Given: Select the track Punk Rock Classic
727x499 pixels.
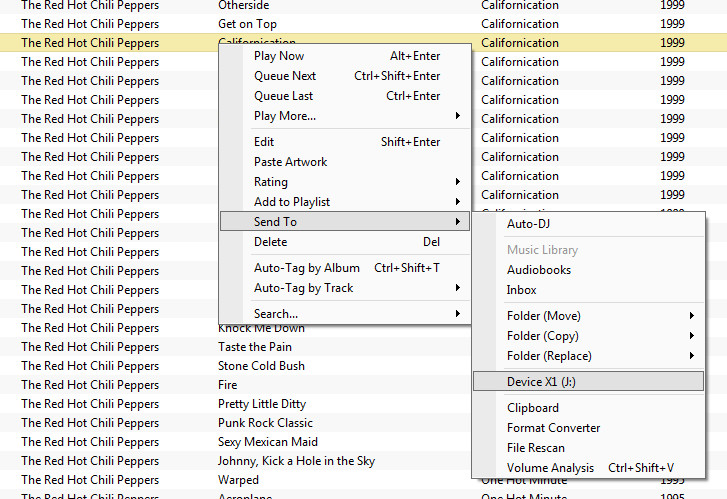Looking at the screenshot, I should coord(265,423).
